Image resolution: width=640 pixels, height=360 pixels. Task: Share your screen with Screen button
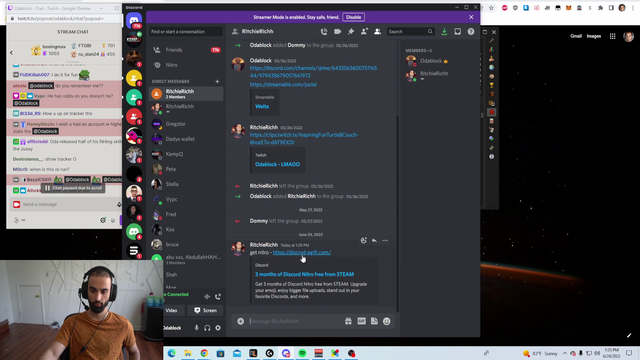(205, 310)
